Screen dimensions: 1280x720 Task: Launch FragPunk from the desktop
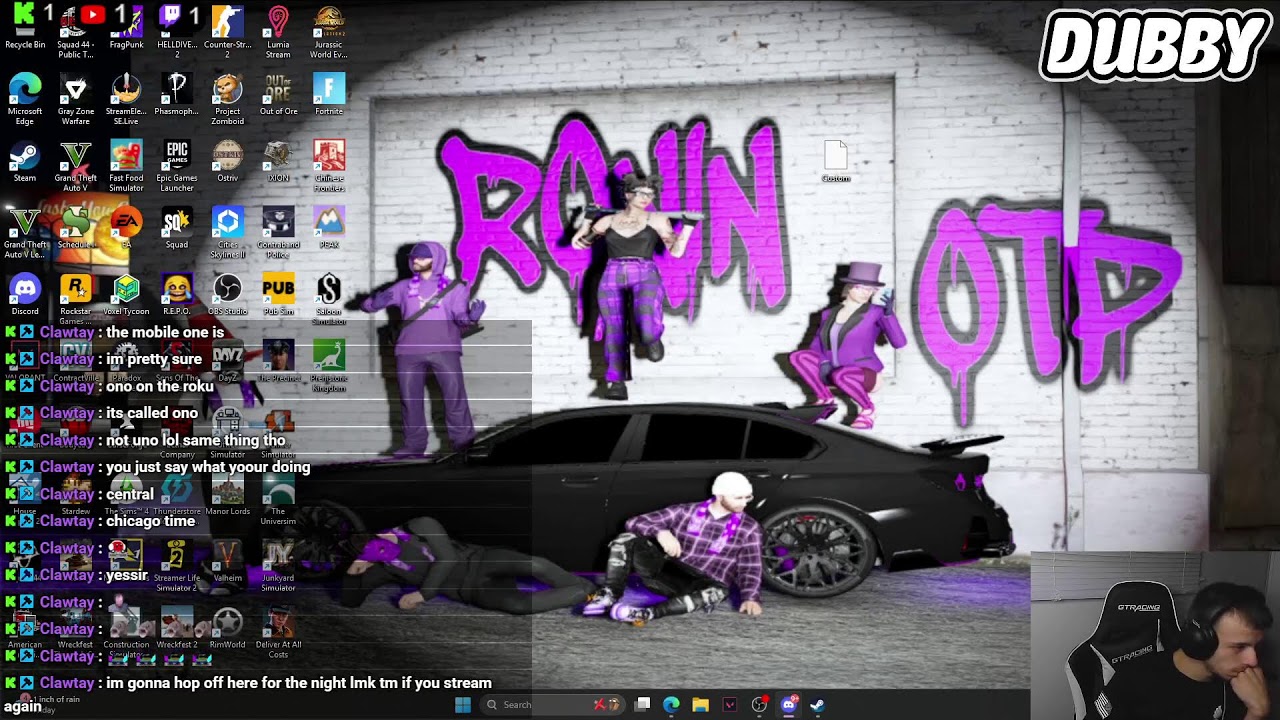(x=126, y=28)
